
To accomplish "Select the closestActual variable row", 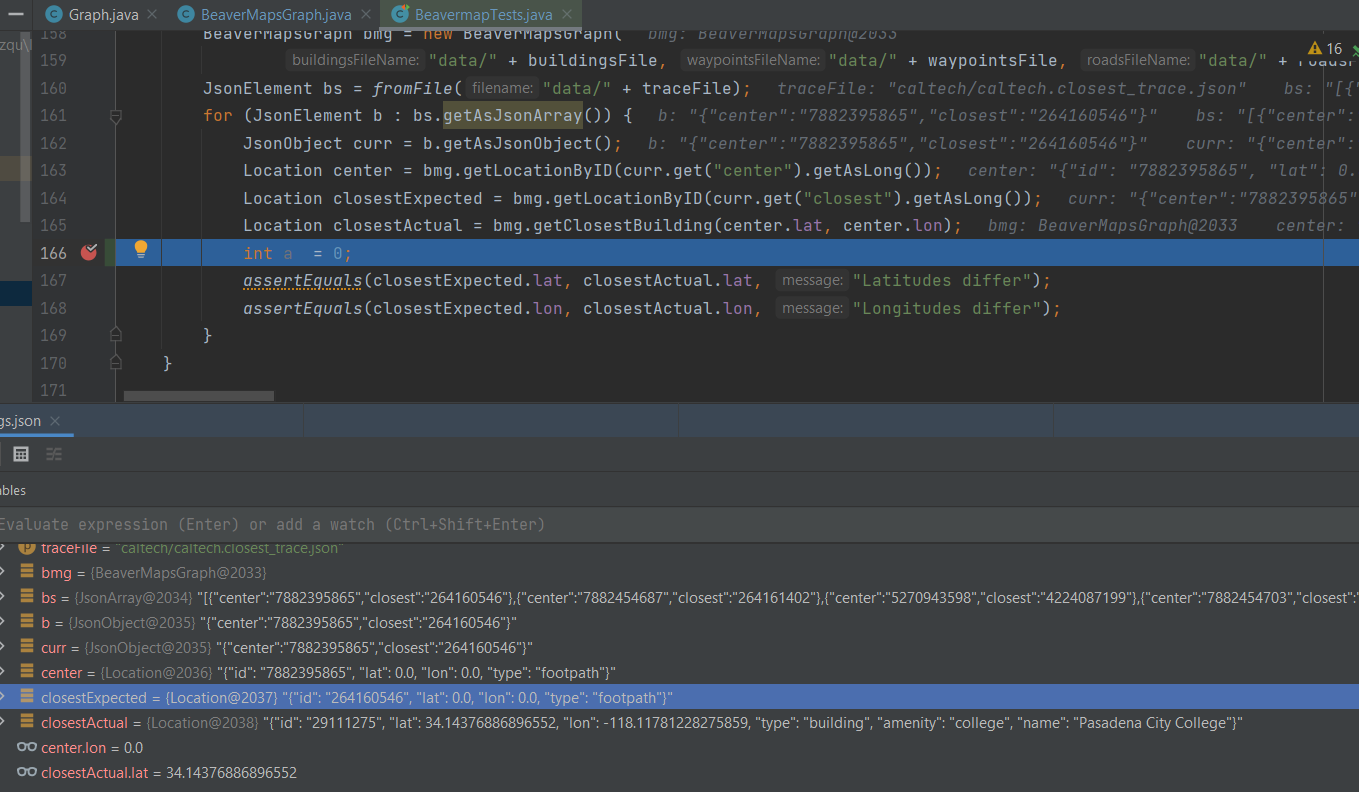I will pos(84,723).
